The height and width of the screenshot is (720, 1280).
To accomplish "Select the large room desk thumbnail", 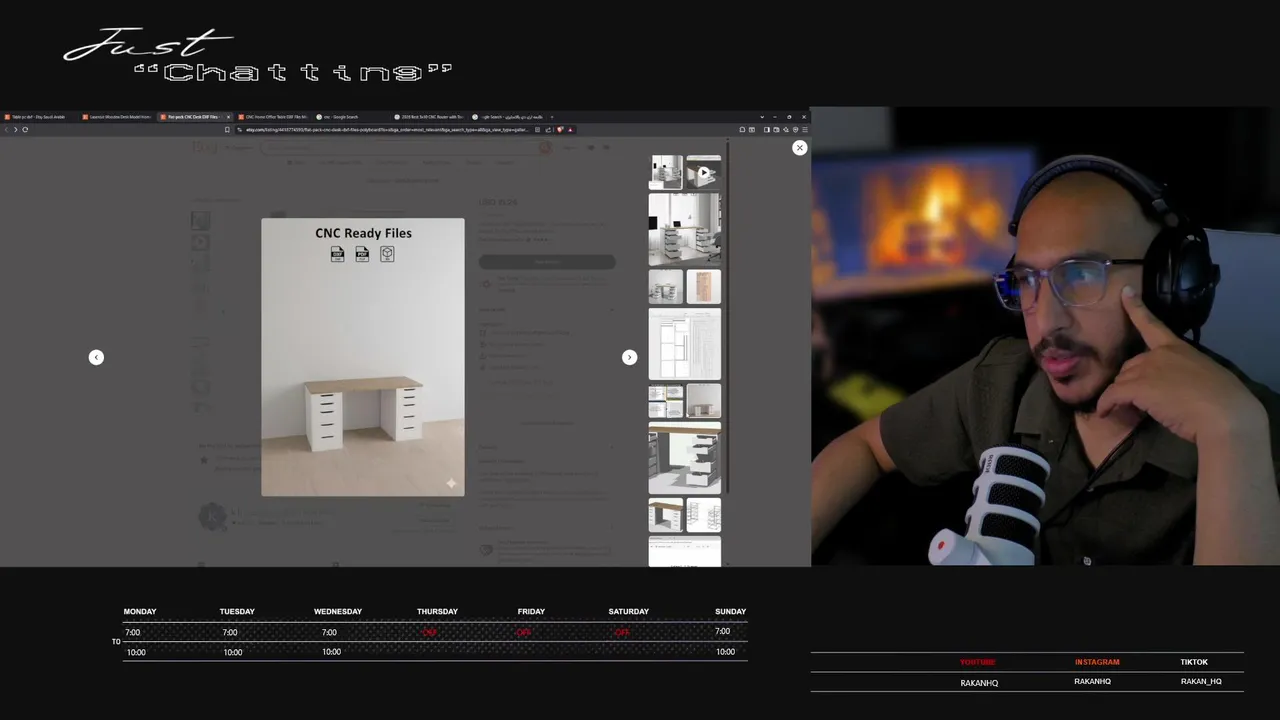I will (x=685, y=229).
